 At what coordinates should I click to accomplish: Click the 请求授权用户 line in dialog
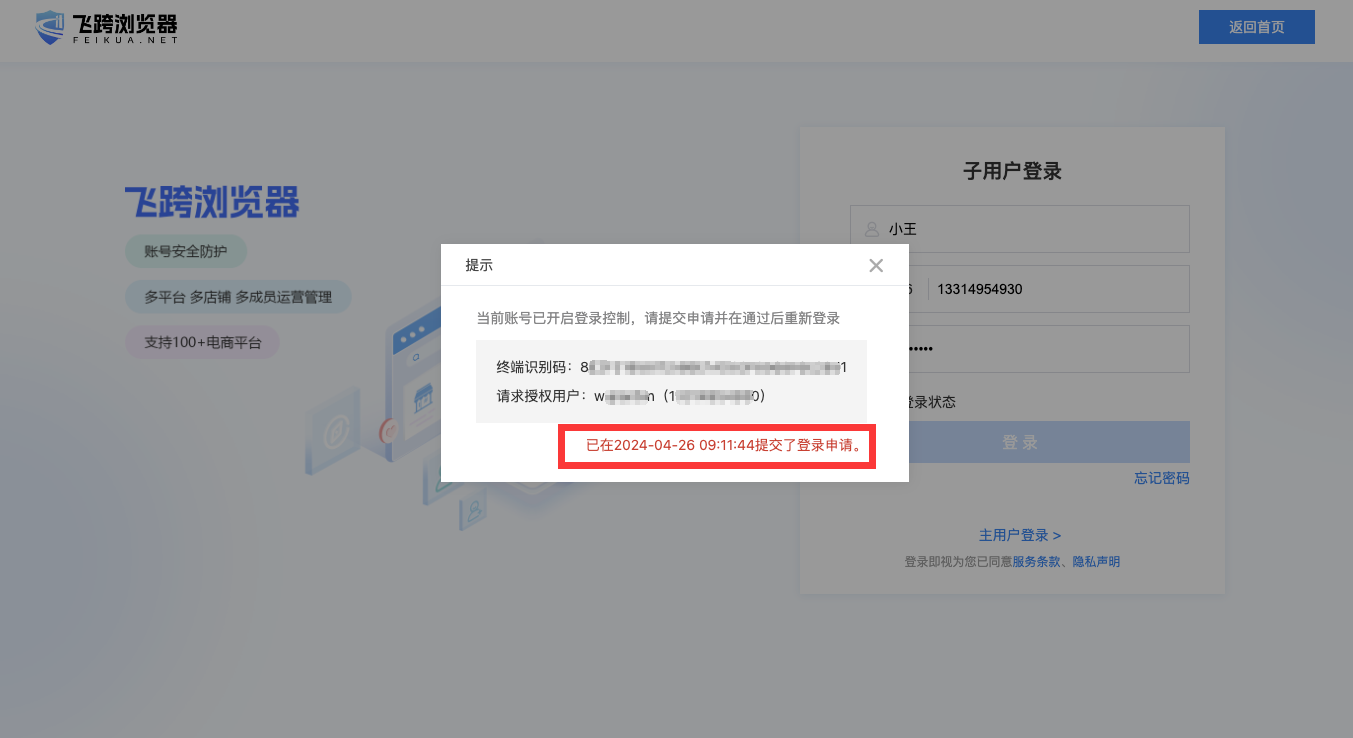(x=631, y=396)
